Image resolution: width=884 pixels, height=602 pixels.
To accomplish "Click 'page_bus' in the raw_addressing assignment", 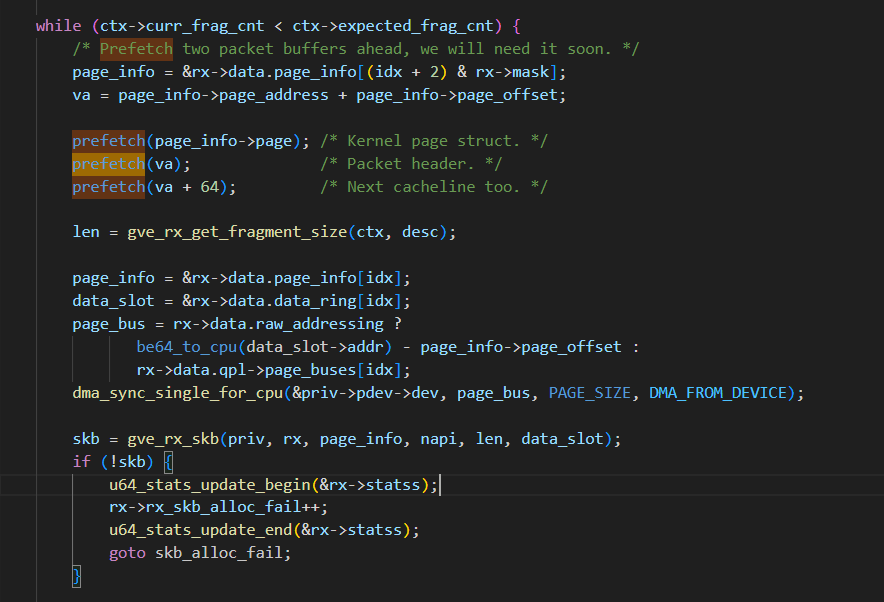I will click(109, 324).
